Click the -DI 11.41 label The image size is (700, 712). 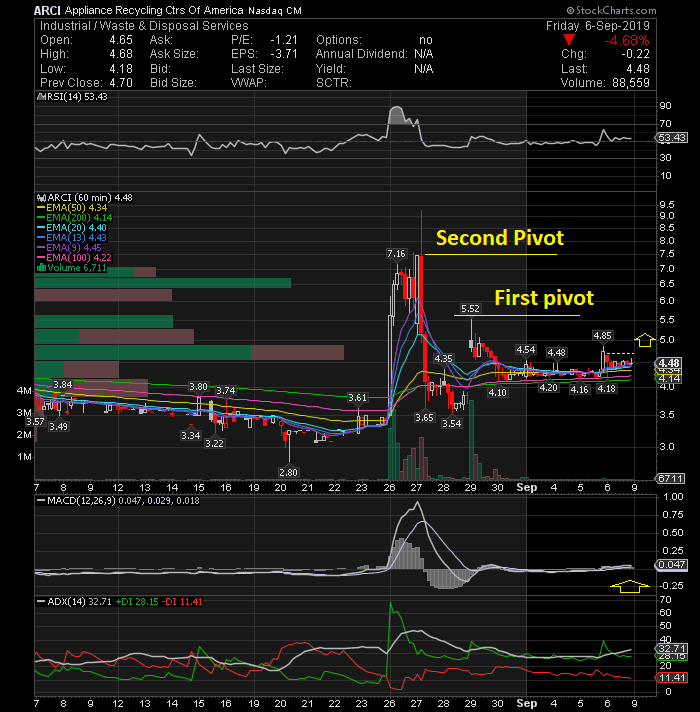coord(183,602)
